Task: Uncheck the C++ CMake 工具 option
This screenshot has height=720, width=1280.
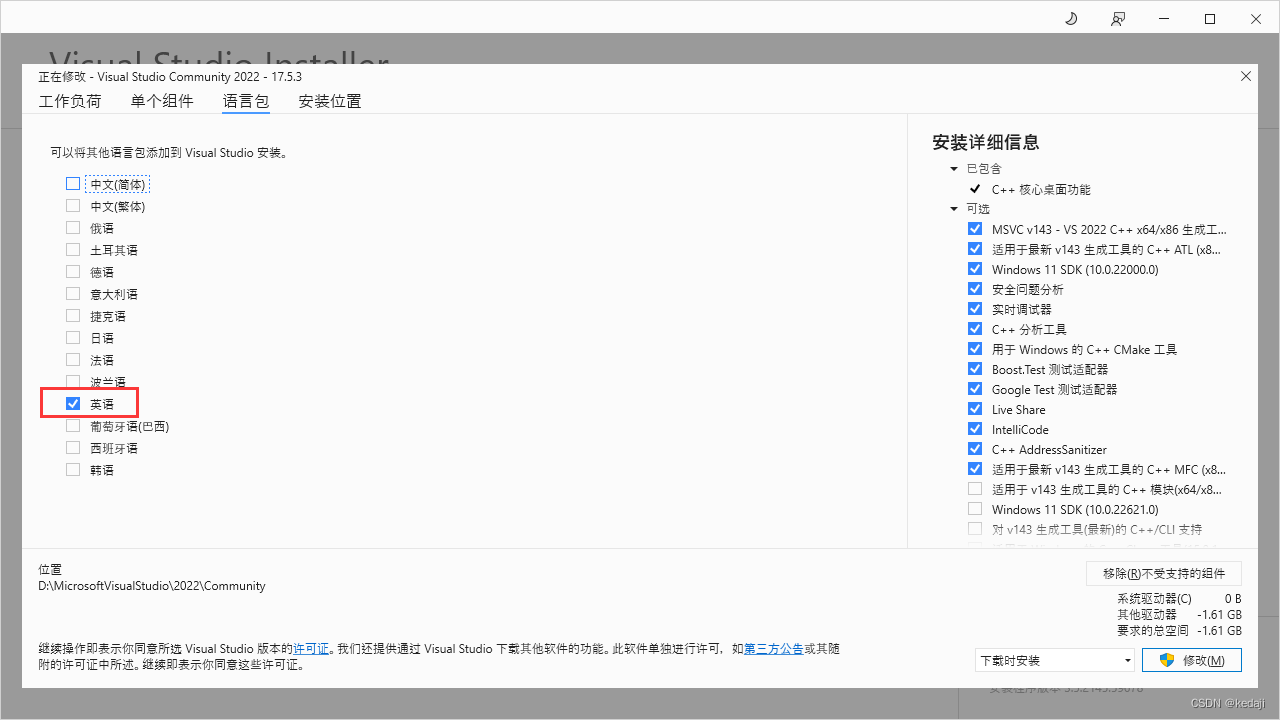Action: (975, 349)
